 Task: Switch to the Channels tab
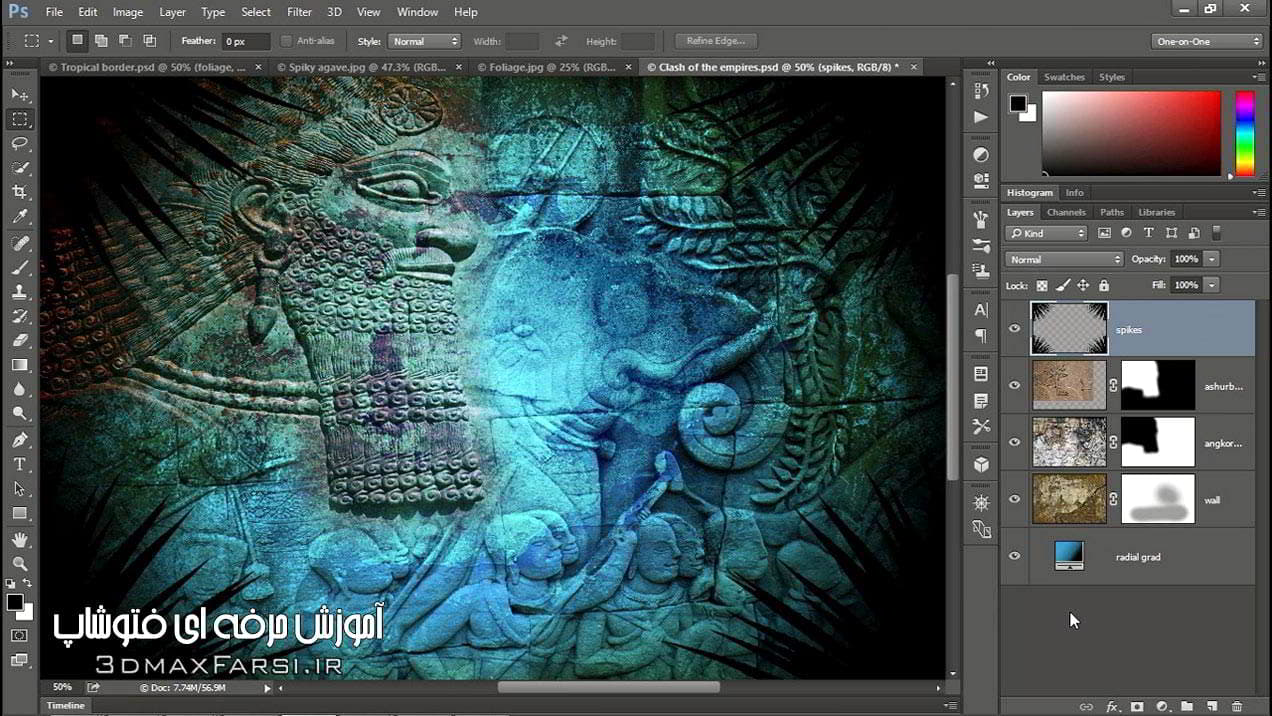[1066, 212]
